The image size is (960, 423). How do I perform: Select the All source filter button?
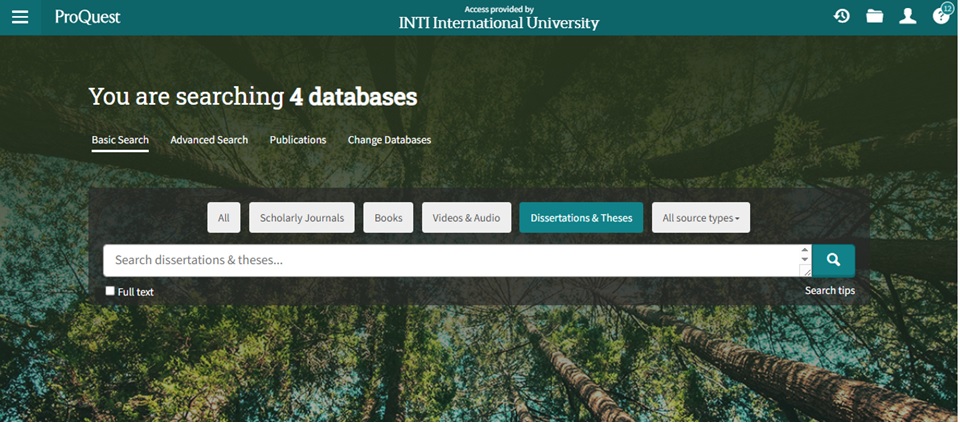point(223,218)
